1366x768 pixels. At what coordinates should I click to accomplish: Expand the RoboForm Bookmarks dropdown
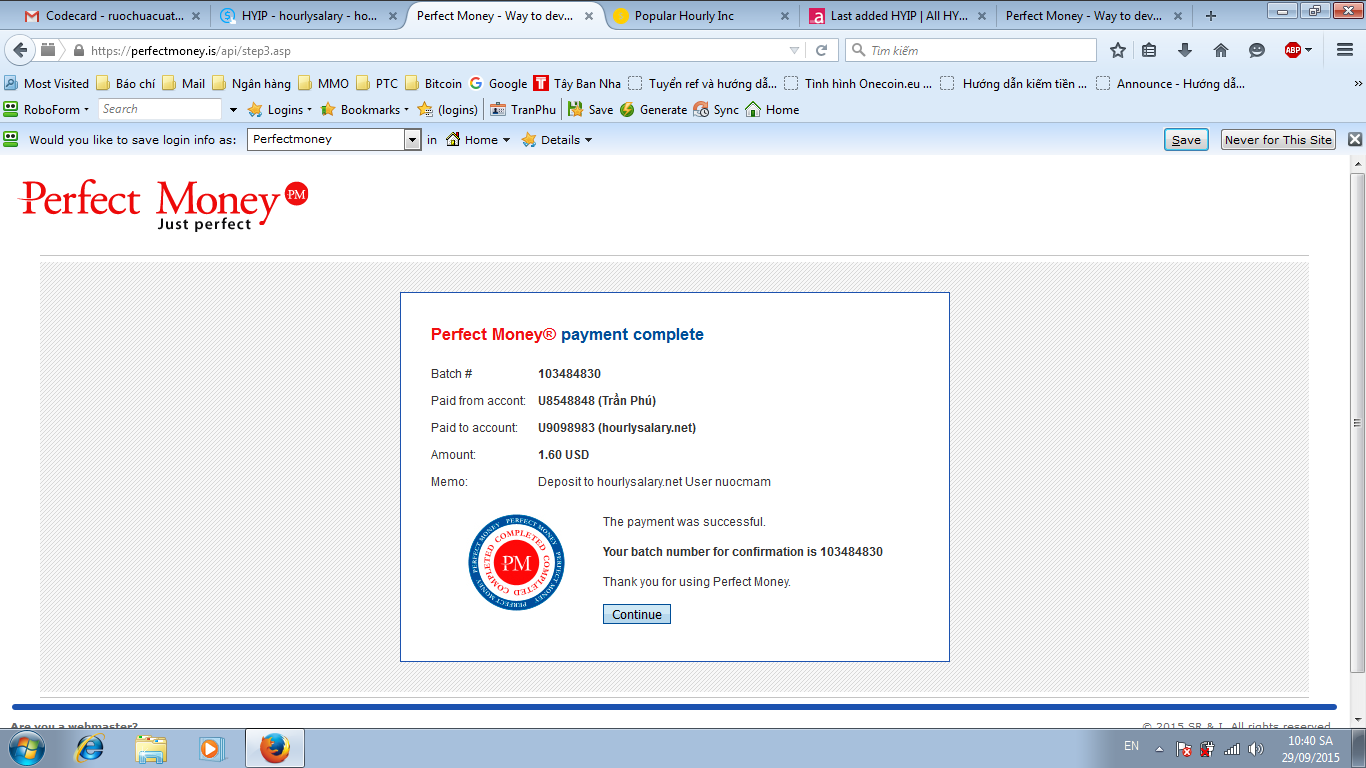pos(365,110)
